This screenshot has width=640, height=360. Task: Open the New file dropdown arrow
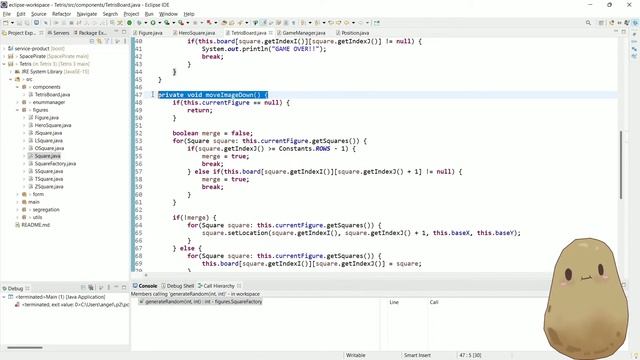pos(12,23)
